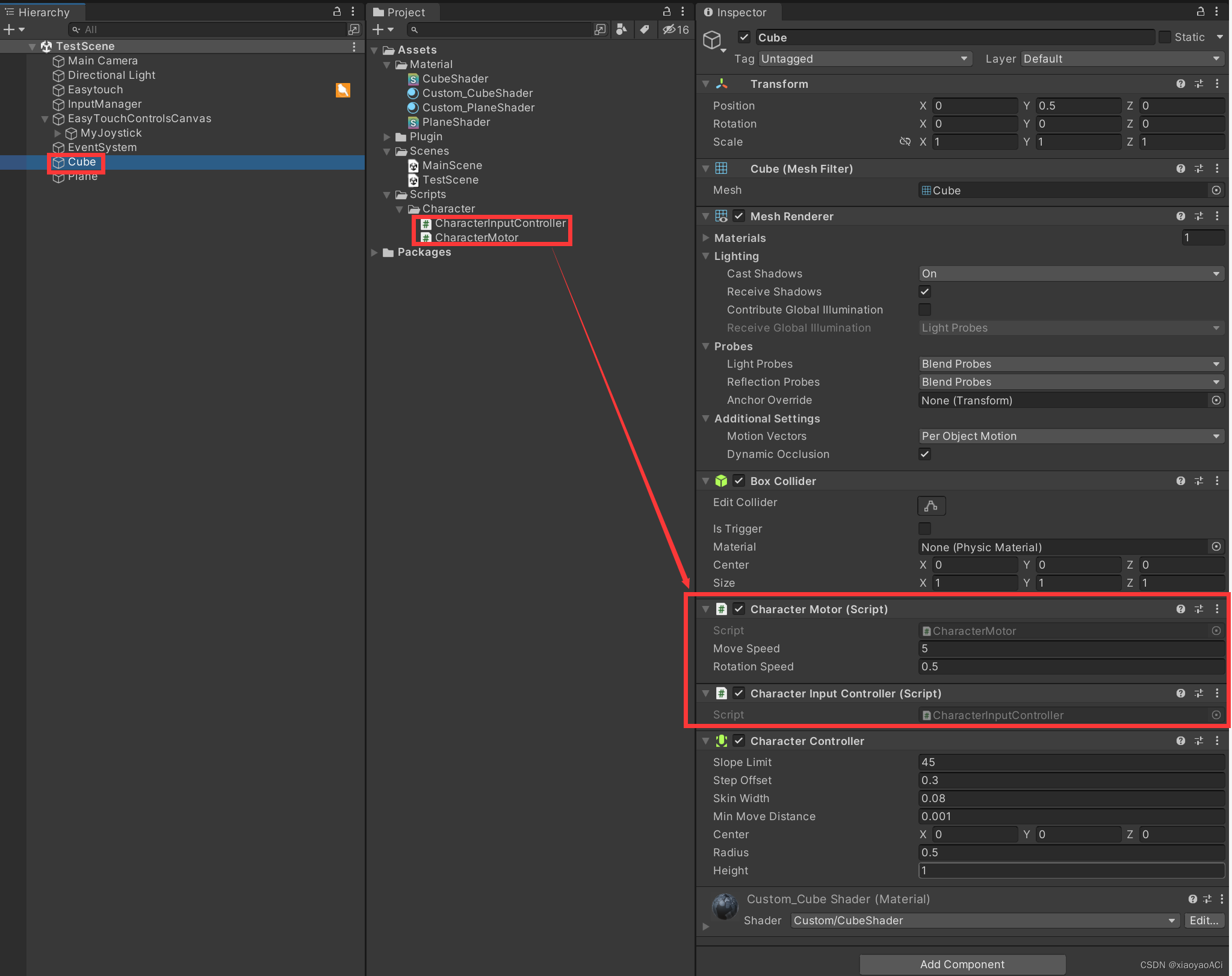Click the Custom_Cube Shader material preview sphere

tap(725, 907)
